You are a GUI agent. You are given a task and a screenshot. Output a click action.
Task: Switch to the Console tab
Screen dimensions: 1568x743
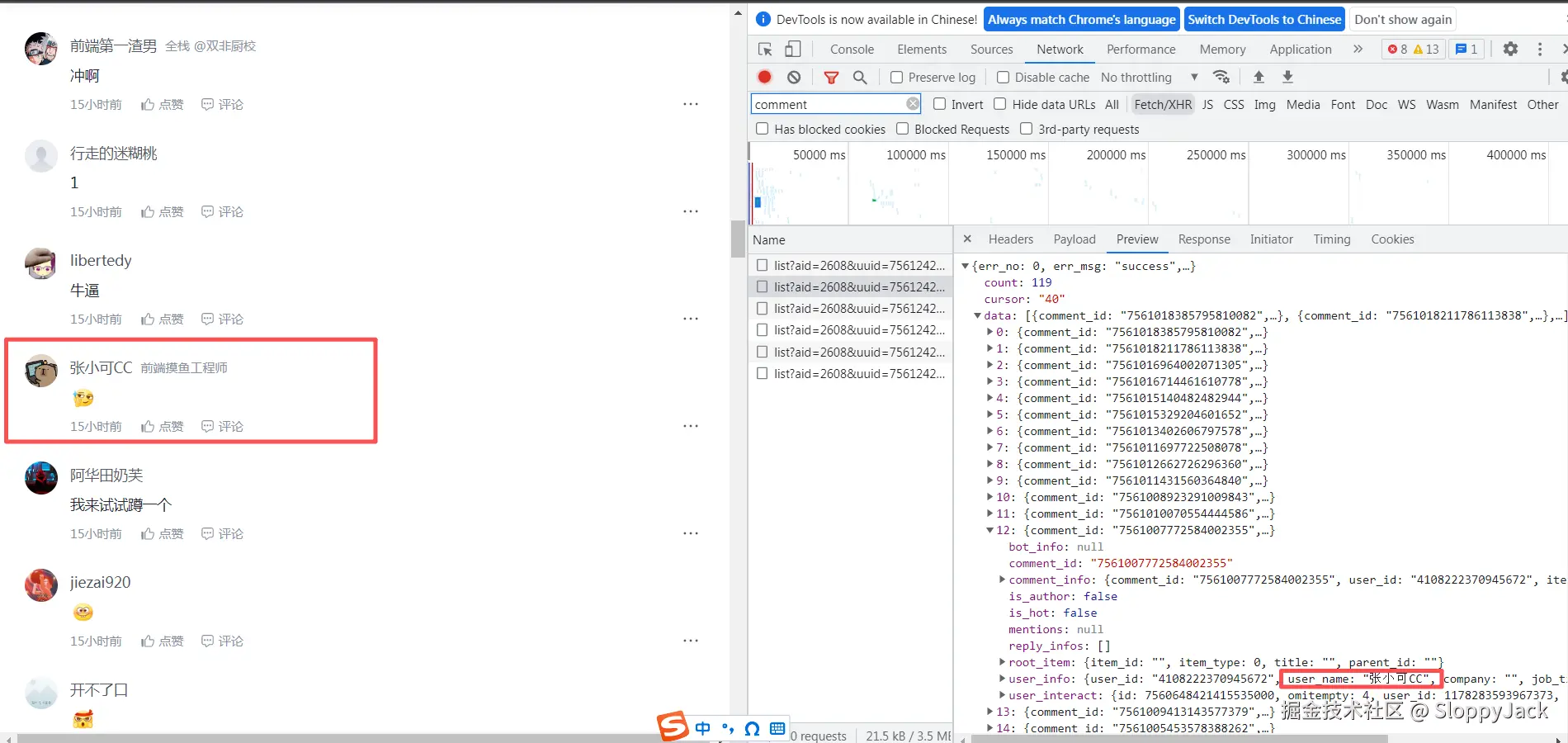(x=852, y=50)
